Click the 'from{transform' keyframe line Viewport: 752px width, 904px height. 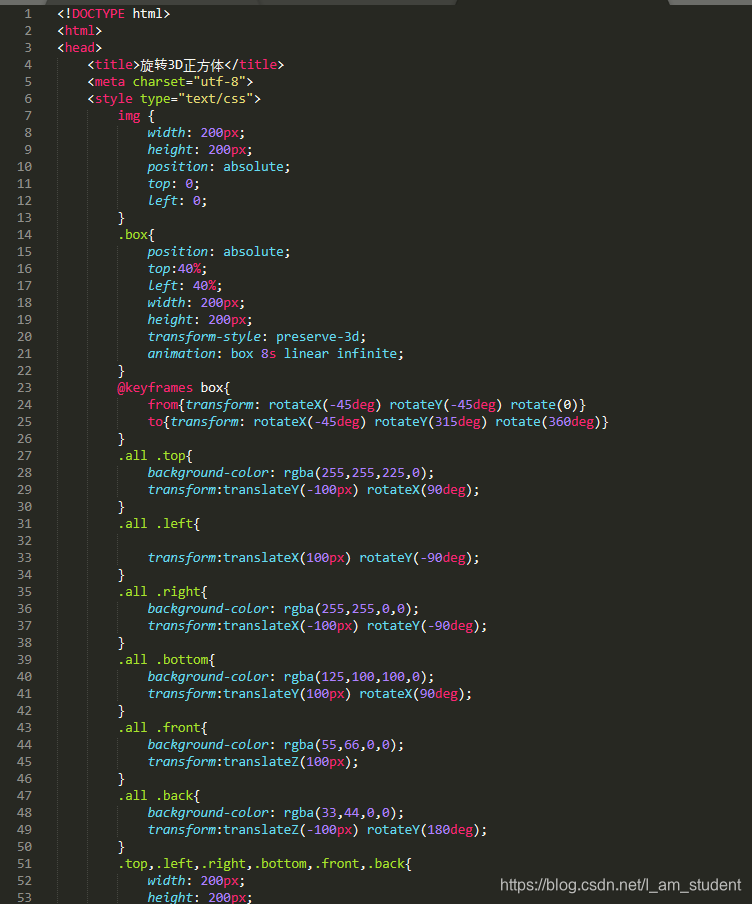tap(367, 405)
